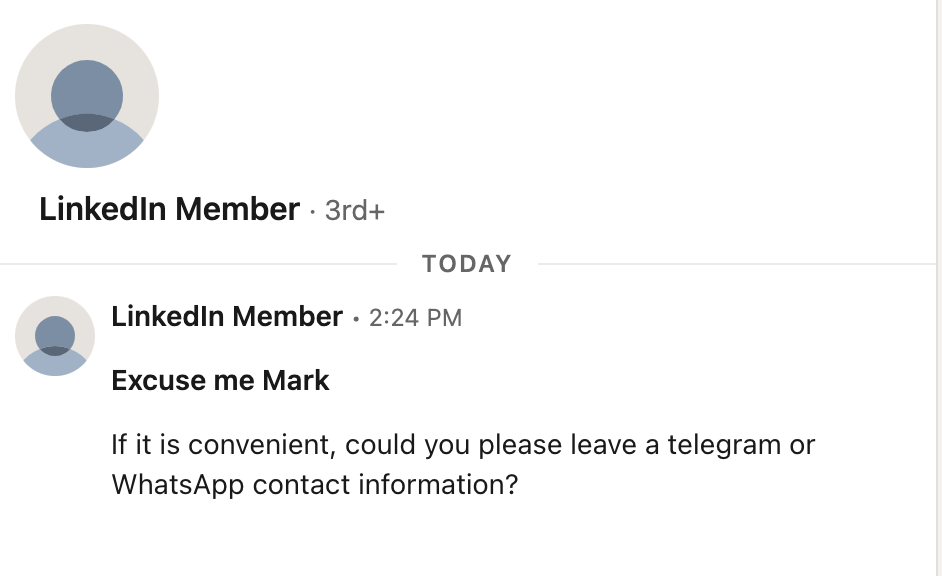Select the sender name LinkedIn Member above the message

227,316
